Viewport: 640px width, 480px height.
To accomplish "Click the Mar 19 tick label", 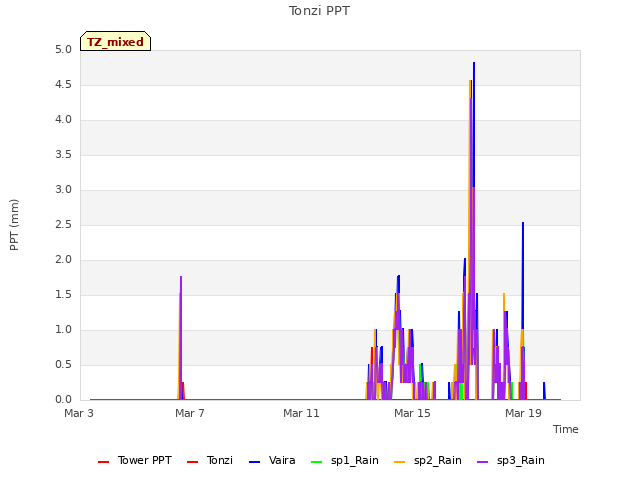I will coord(523,413).
